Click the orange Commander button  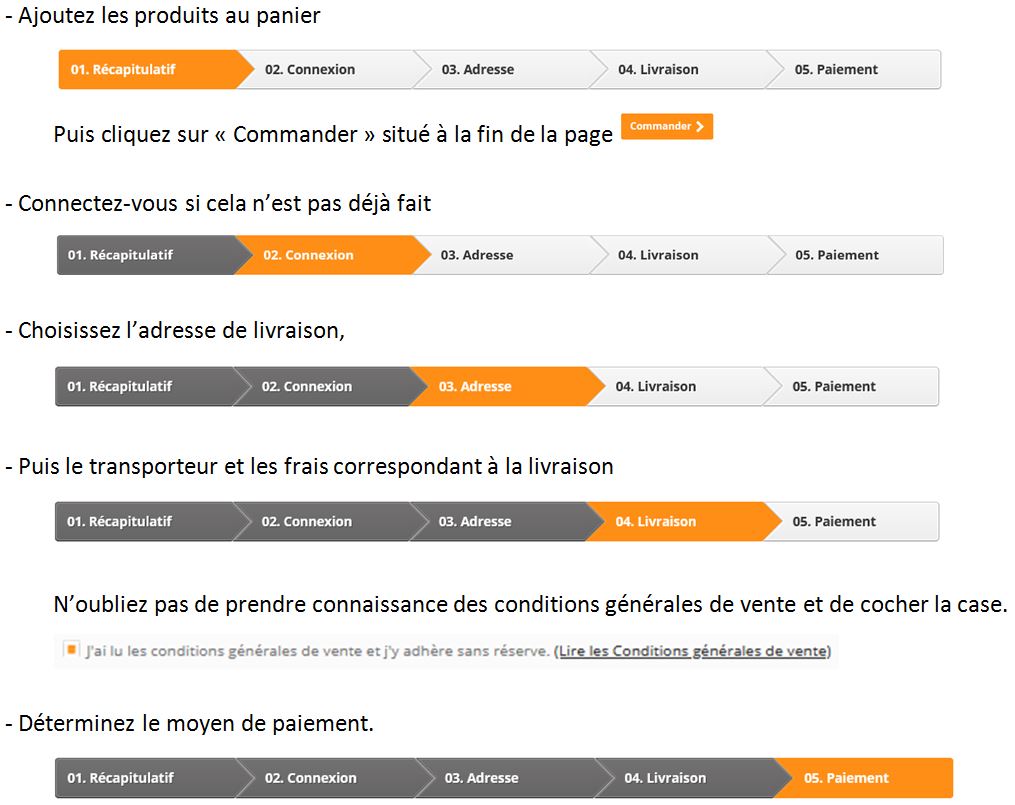[x=667, y=126]
